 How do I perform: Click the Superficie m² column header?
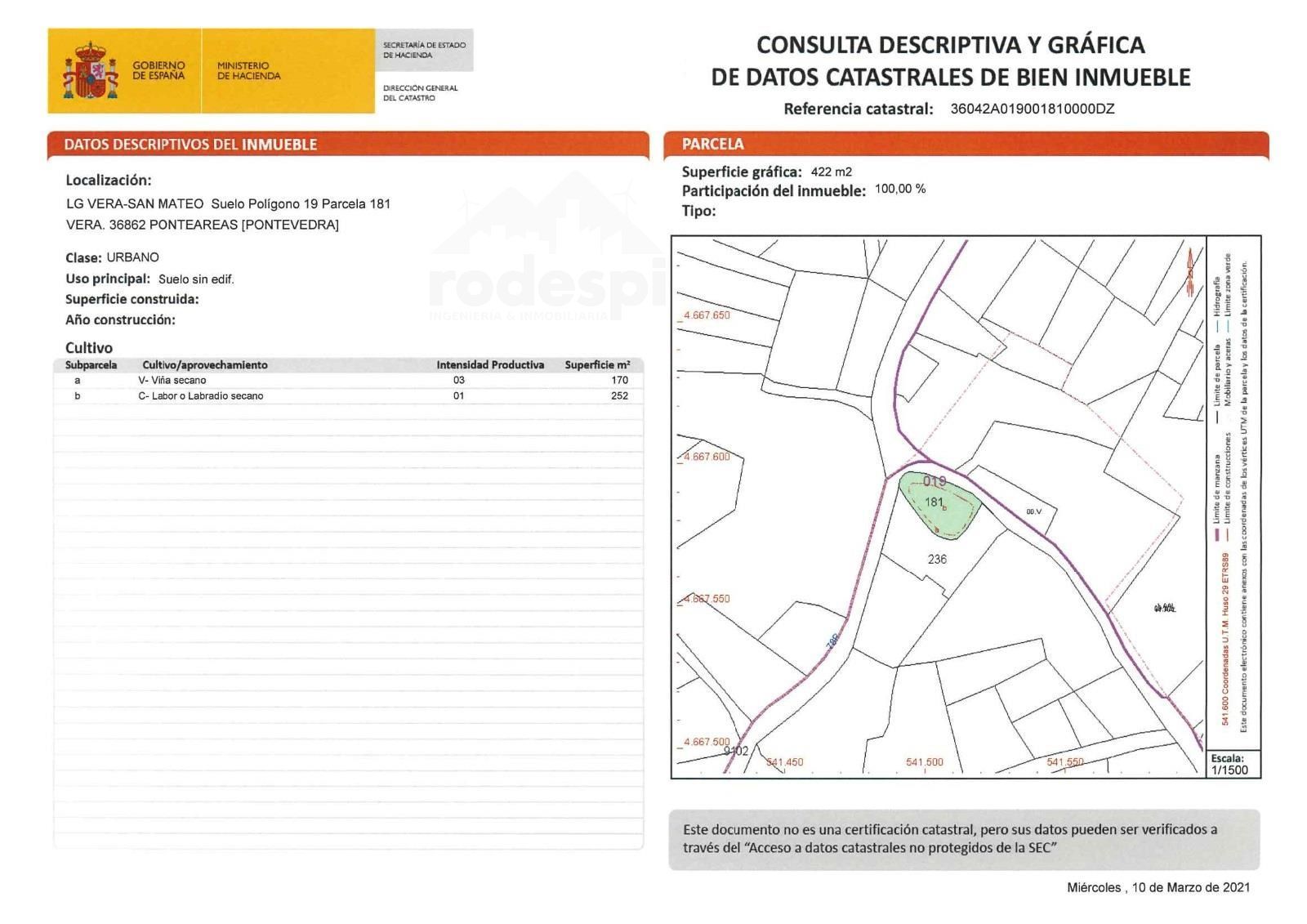pos(597,365)
